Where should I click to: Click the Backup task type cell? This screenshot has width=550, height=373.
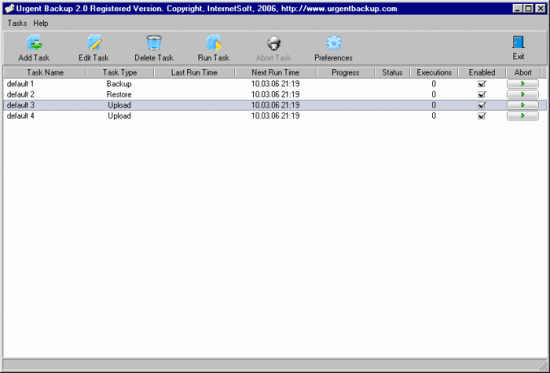point(119,84)
